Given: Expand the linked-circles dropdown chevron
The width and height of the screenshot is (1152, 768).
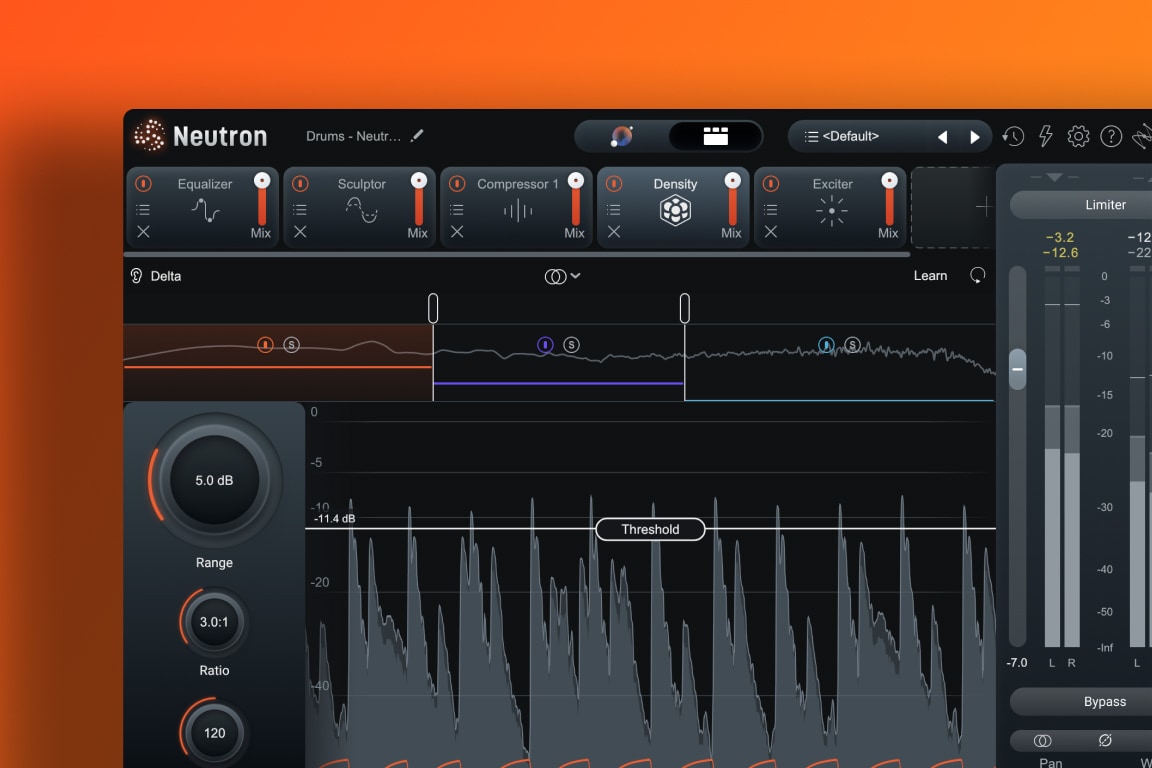Looking at the screenshot, I should click(x=575, y=276).
